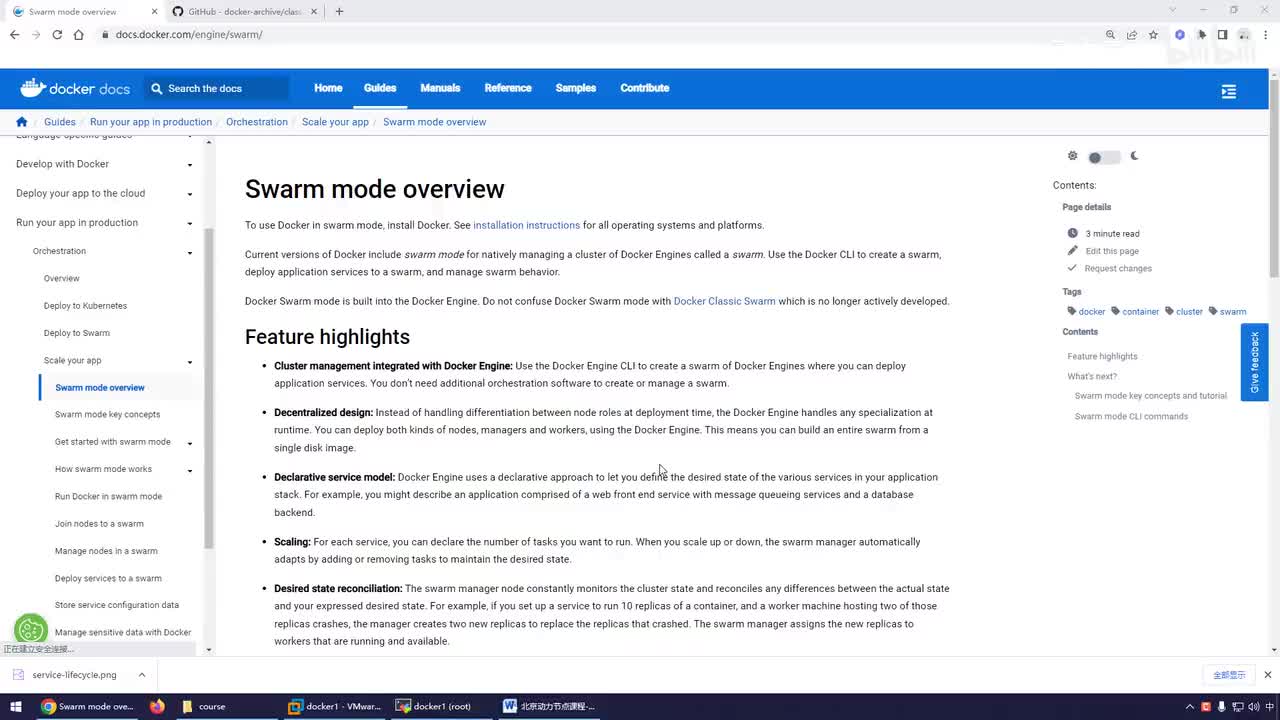Click the 全部显示 show all downloads button

coord(1229,675)
